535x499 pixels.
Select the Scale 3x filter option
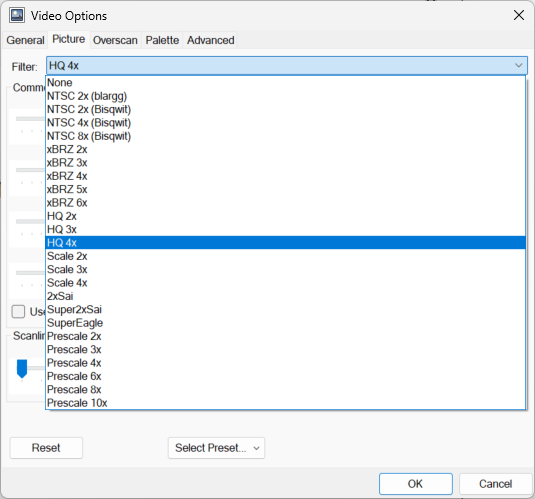pyautogui.click(x=285, y=269)
